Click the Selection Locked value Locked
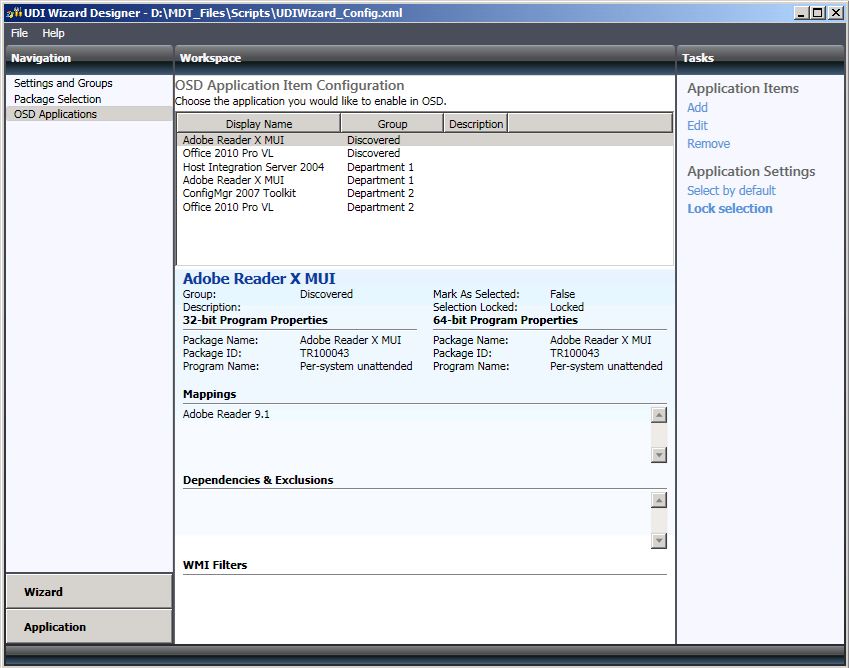The height and width of the screenshot is (668, 849). 567,307
